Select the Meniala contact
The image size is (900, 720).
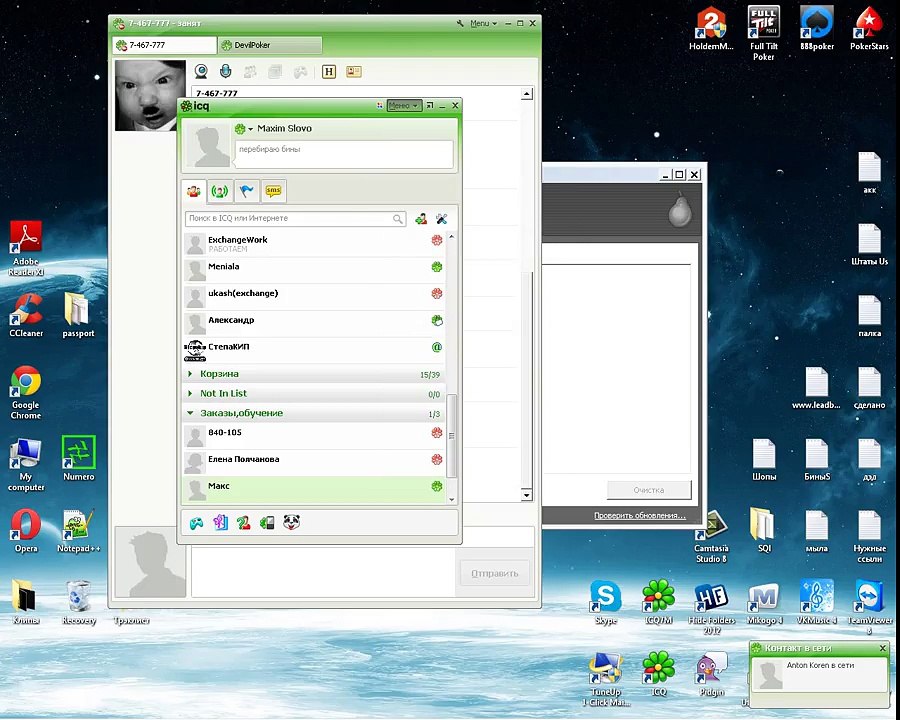pos(314,270)
